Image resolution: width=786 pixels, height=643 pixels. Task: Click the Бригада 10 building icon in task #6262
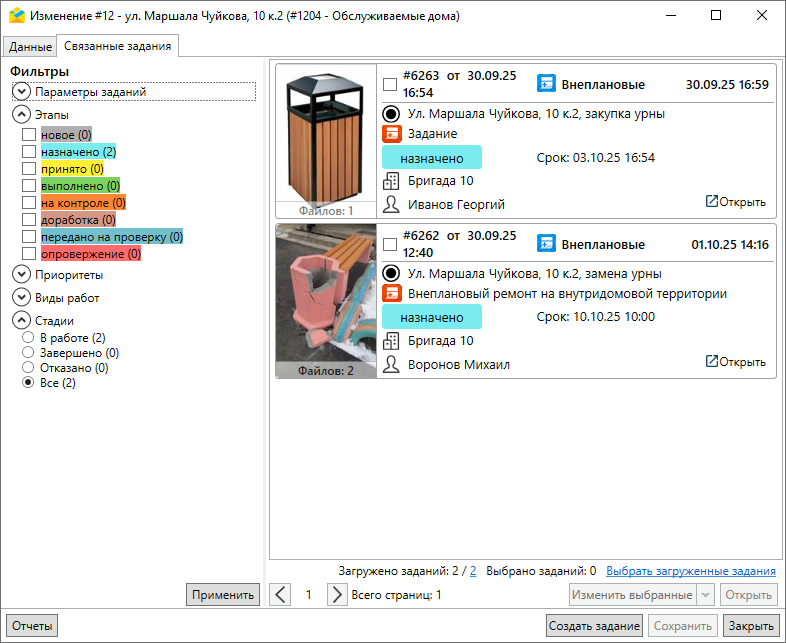tap(391, 341)
